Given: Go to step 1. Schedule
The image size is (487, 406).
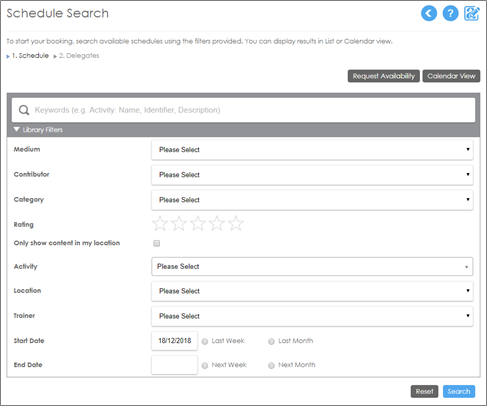Looking at the screenshot, I should click(x=30, y=56).
